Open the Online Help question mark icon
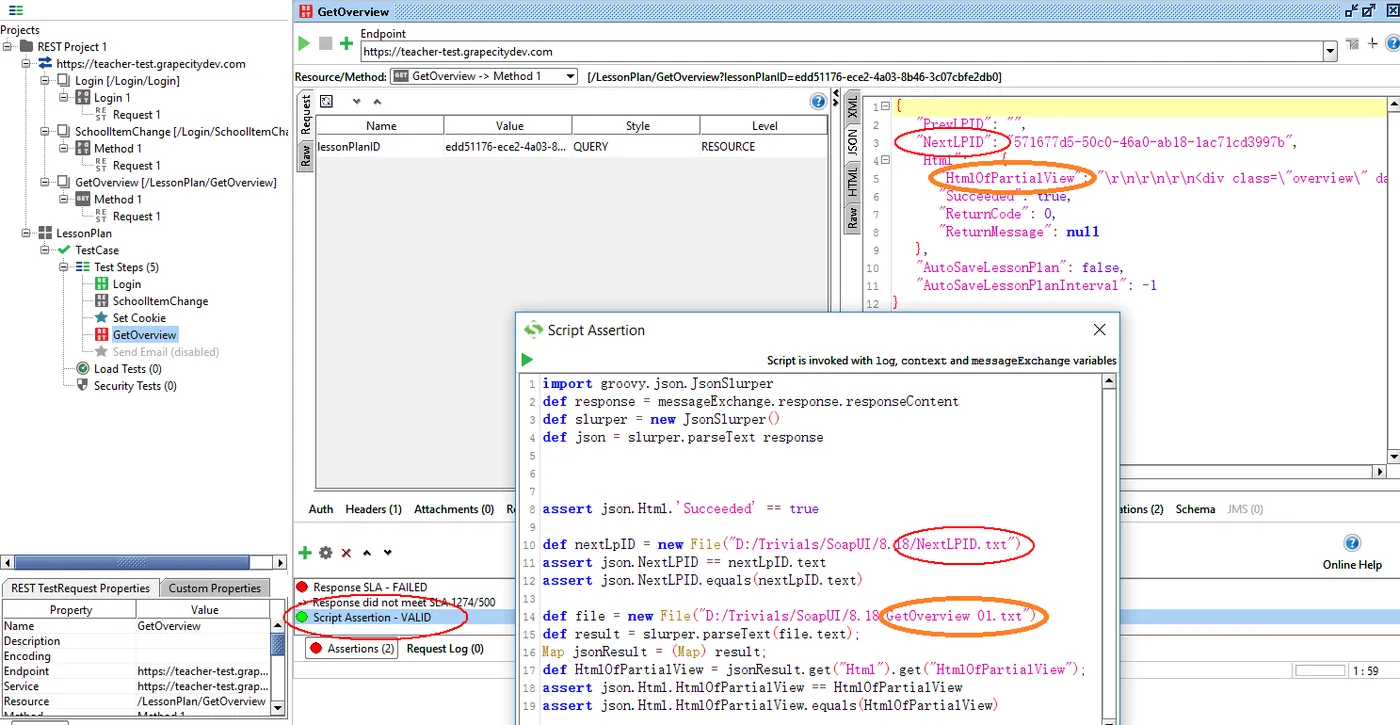Image resolution: width=1400 pixels, height=725 pixels. point(1352,543)
